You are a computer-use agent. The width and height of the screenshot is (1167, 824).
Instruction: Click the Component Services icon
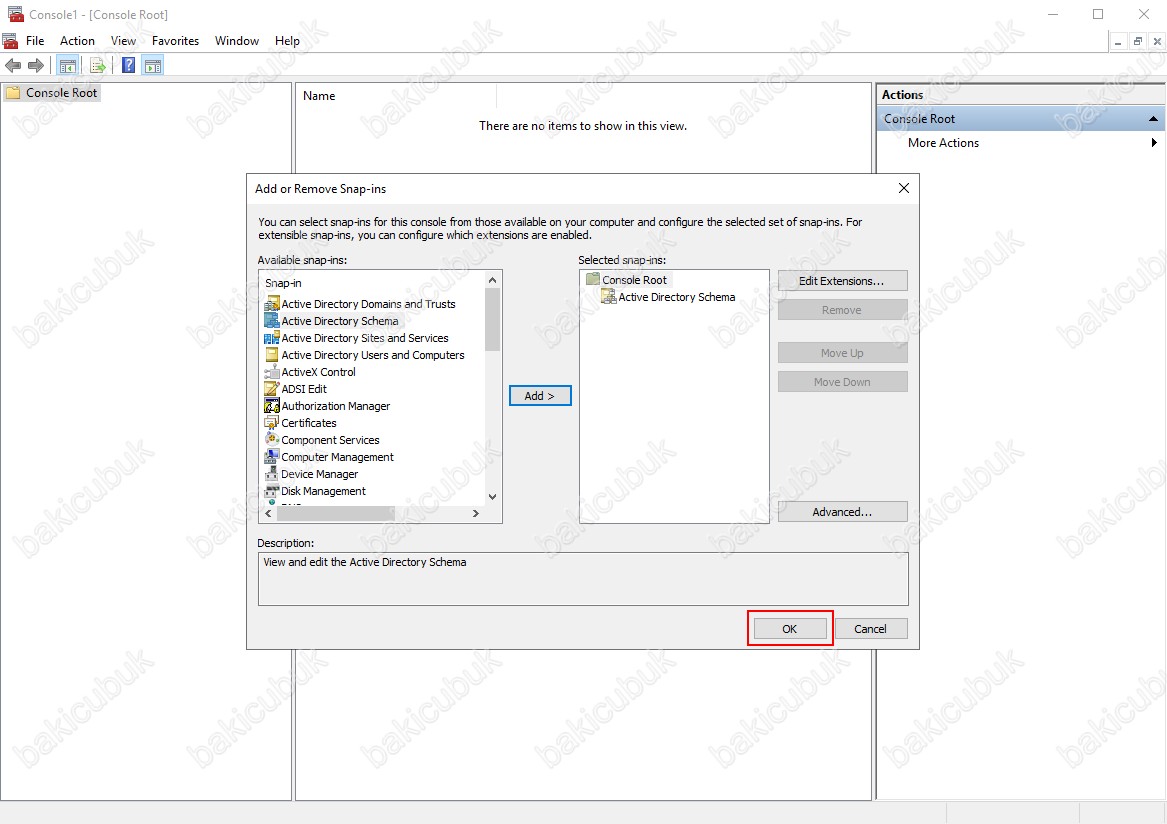pyautogui.click(x=272, y=440)
